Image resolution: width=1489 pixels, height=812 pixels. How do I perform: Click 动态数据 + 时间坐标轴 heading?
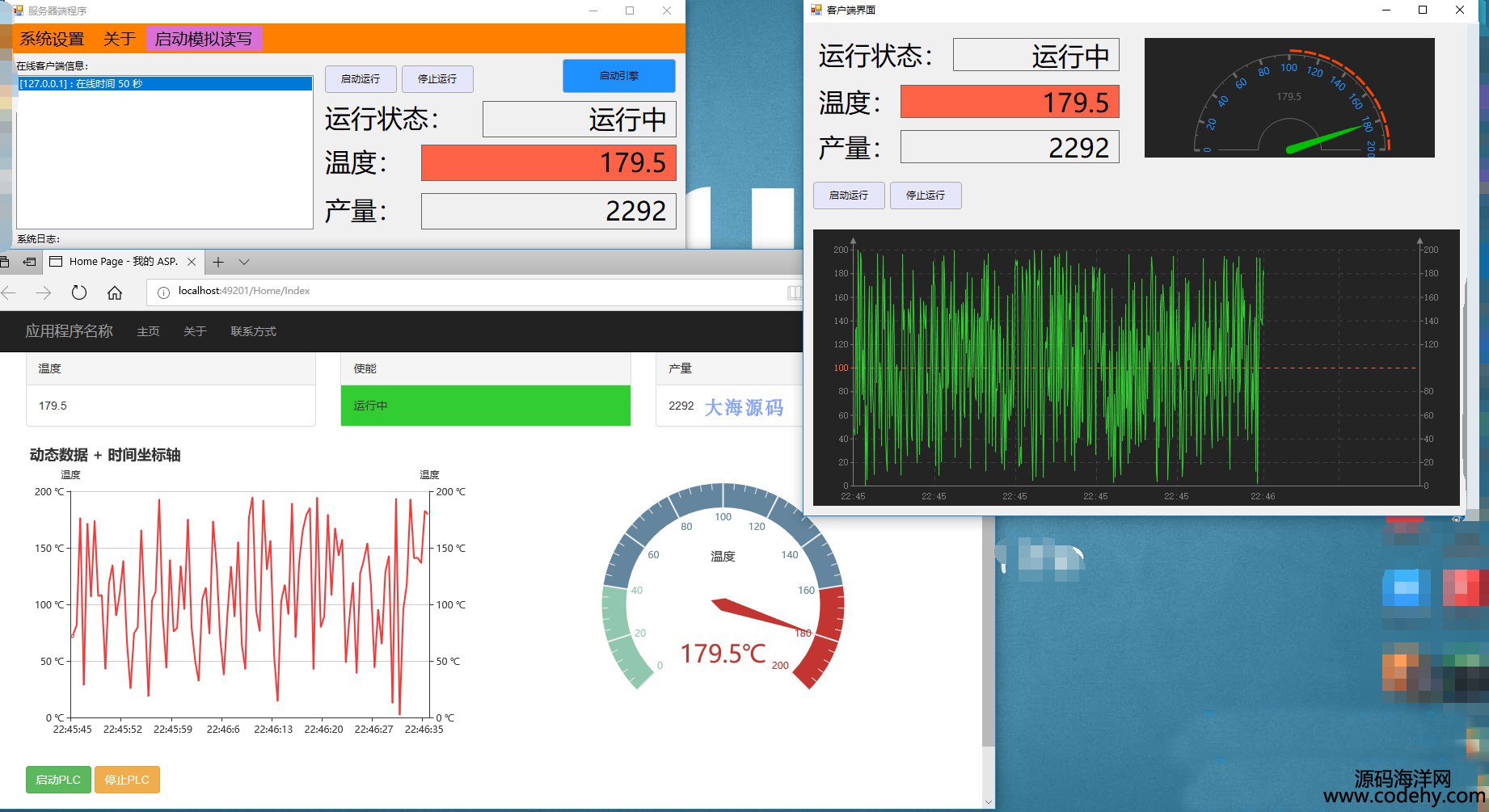(x=105, y=455)
